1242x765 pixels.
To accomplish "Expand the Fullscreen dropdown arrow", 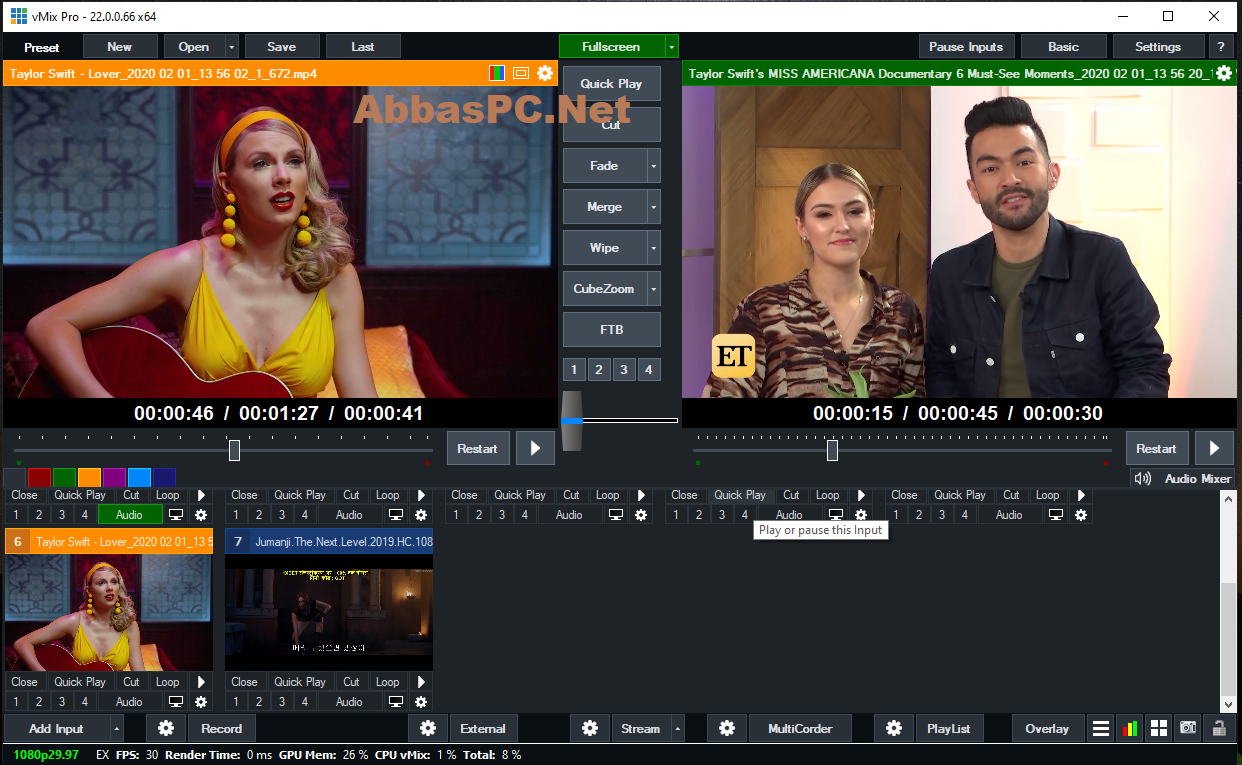I will (x=672, y=46).
